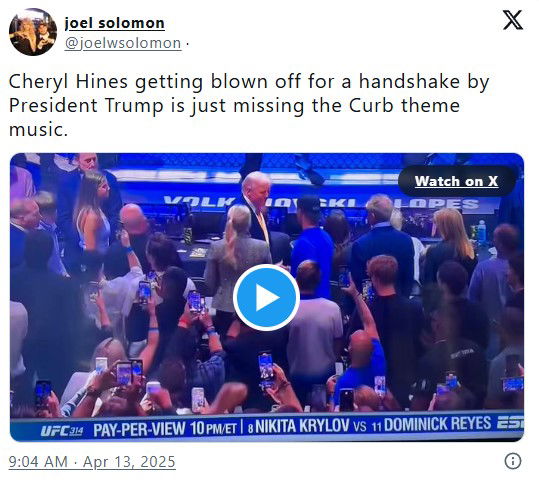Click the Apr 13, 2025 date text
The image size is (539, 480).
pyautogui.click(x=129, y=461)
